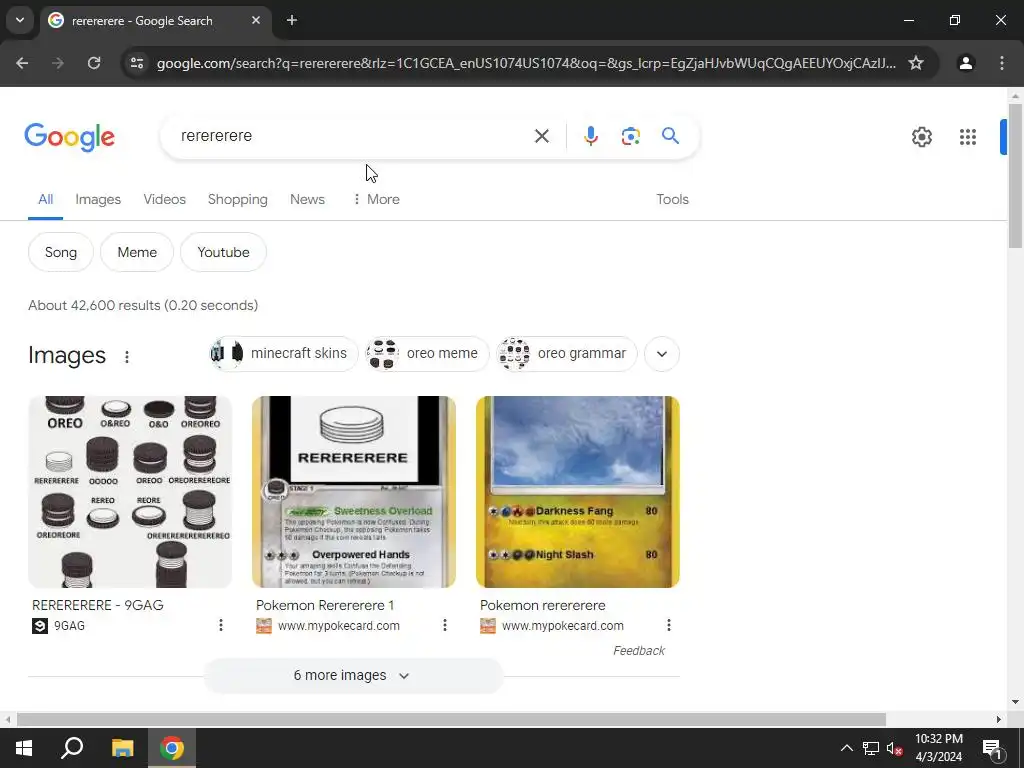
Task: Switch to Images tab
Action: (98, 199)
